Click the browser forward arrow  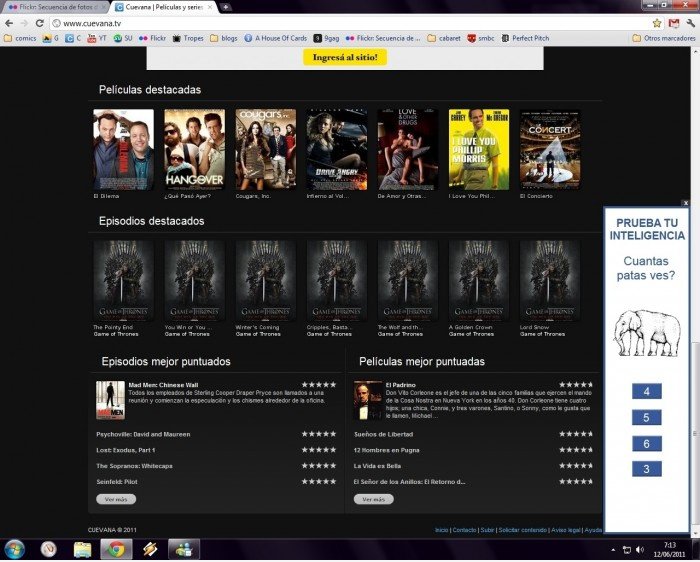24,23
